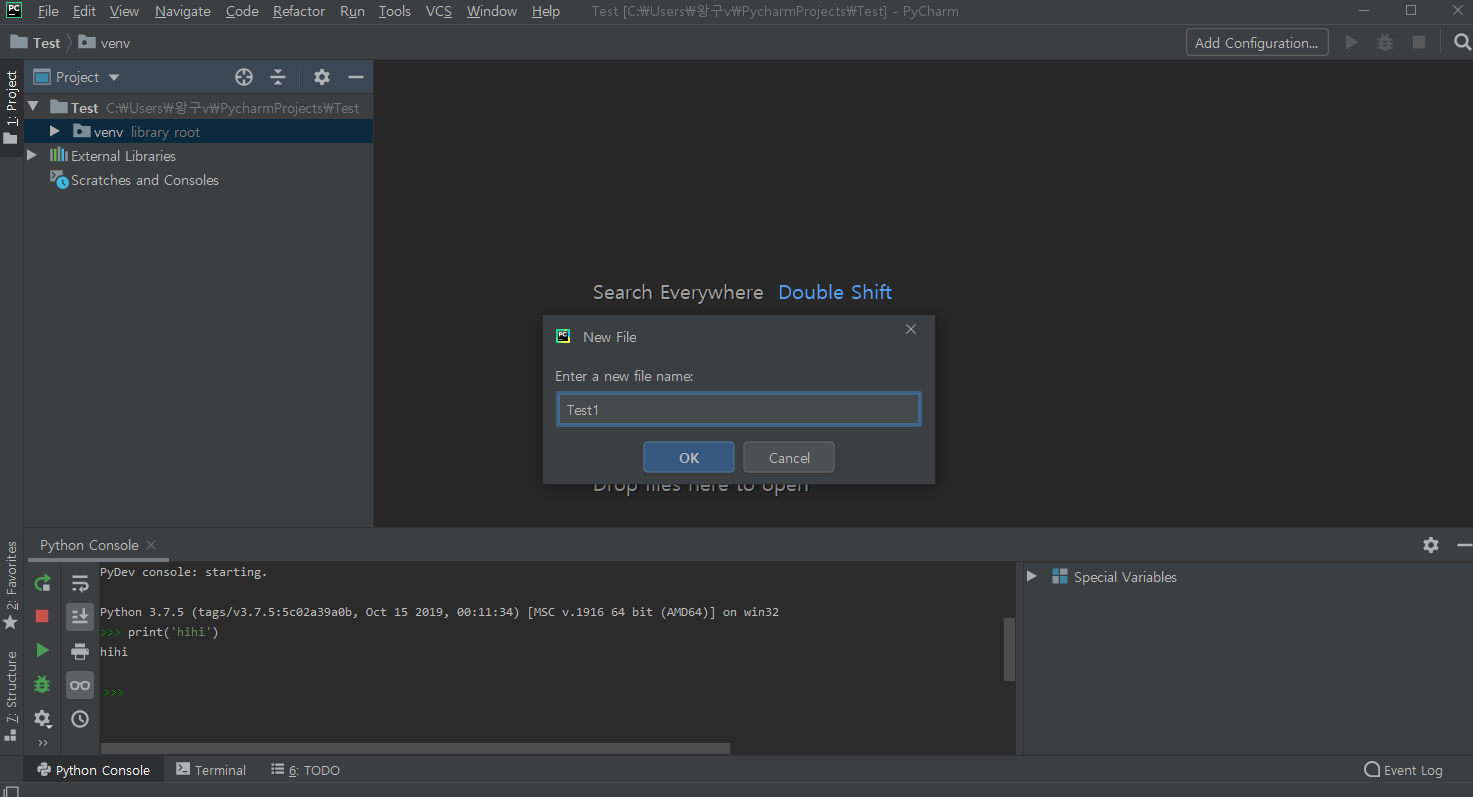This screenshot has width=1473, height=797.
Task: Click Attach Debugger bug icon in console
Action: [x=42, y=684]
